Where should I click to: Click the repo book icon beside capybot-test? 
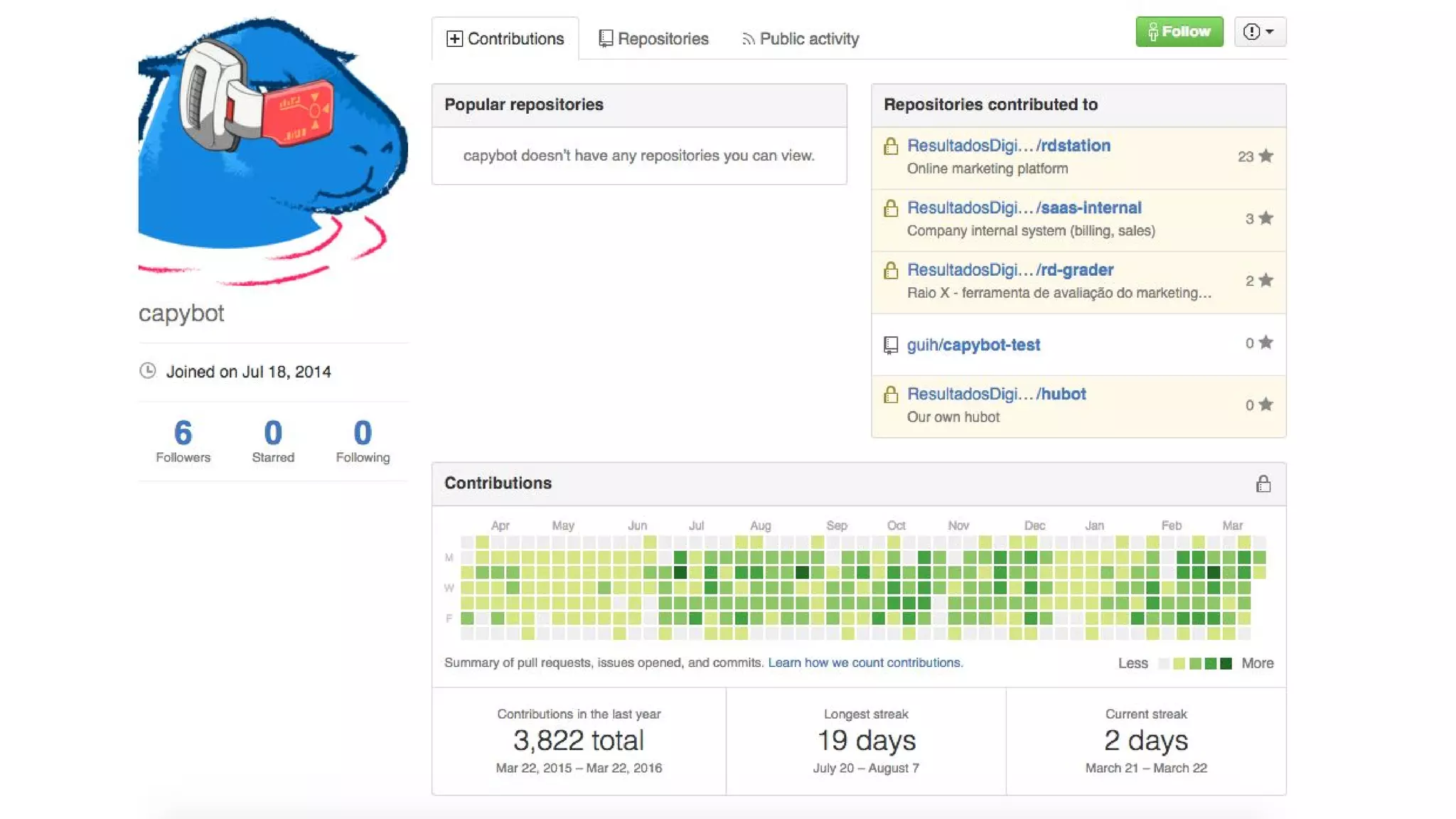(x=890, y=346)
